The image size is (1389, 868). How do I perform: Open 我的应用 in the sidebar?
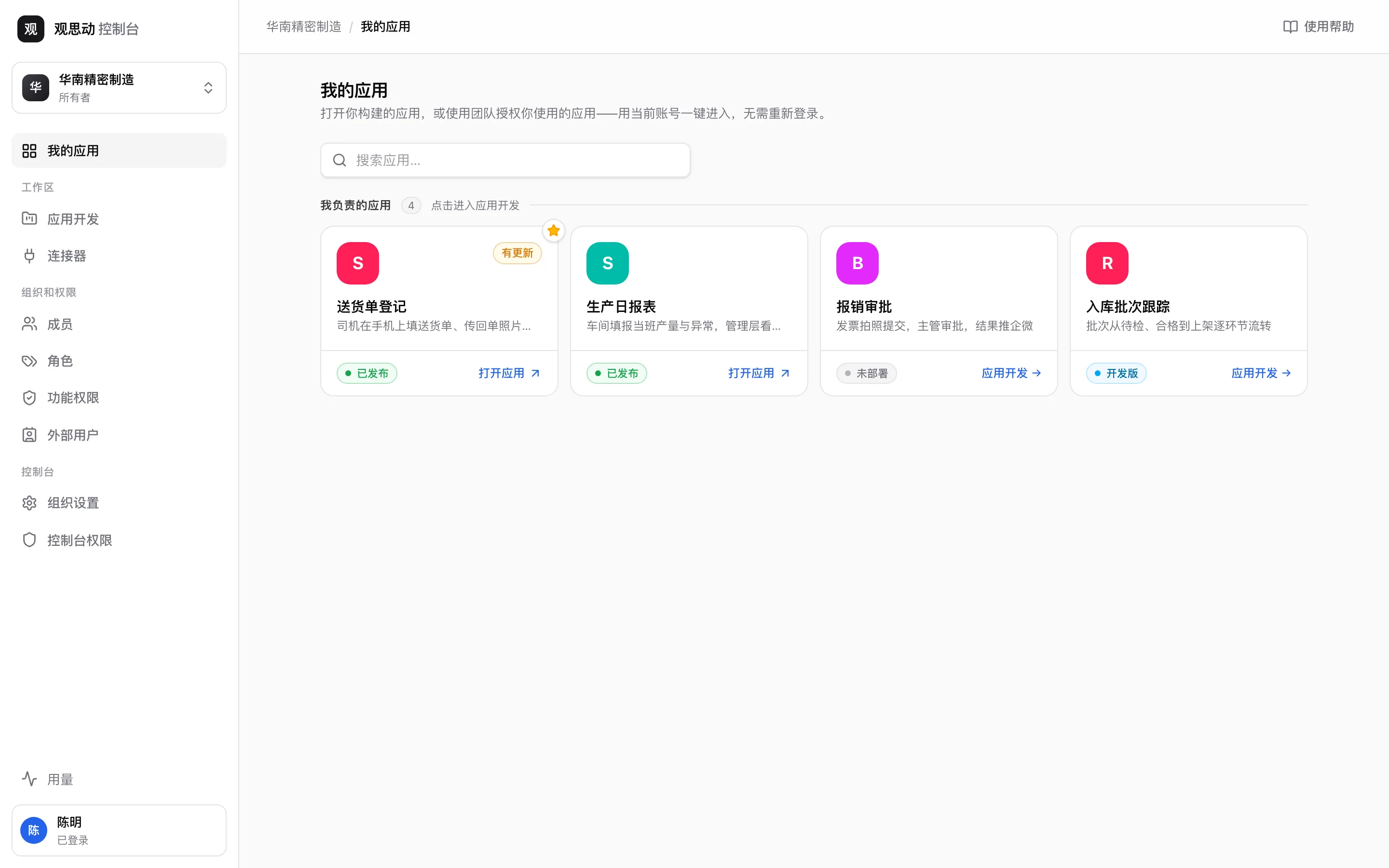pyautogui.click(x=119, y=150)
